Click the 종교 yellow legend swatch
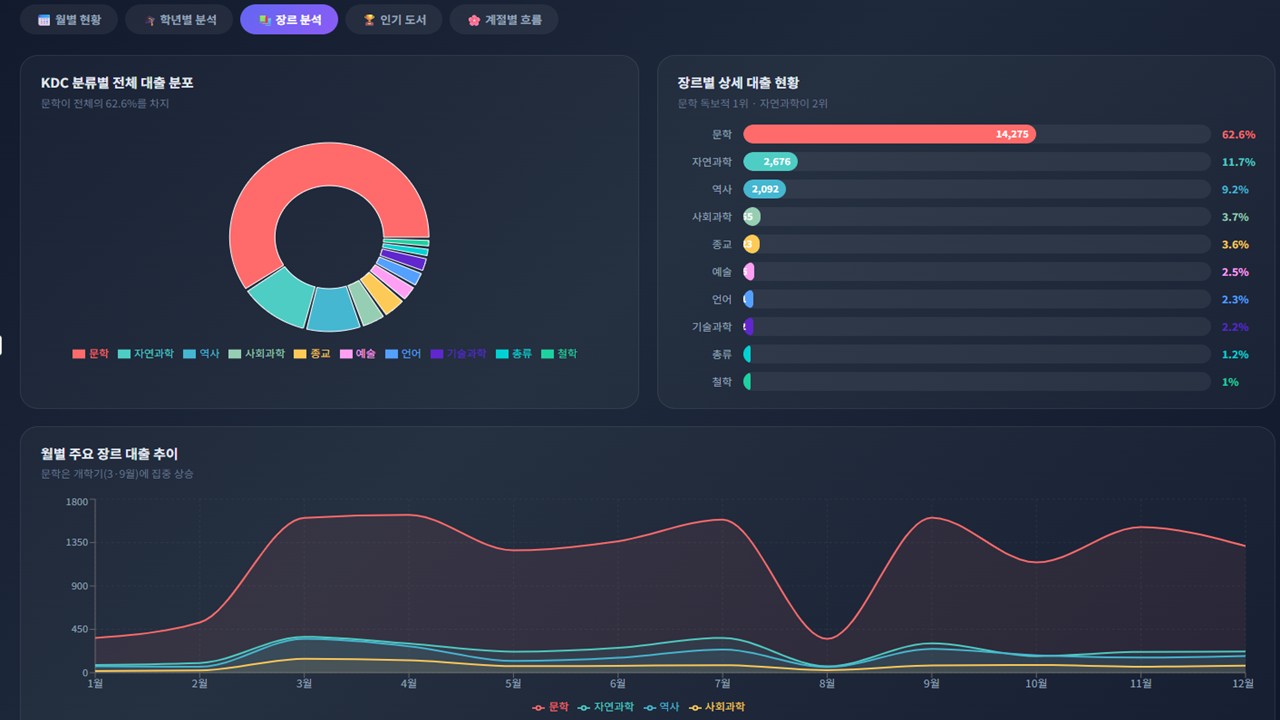Viewport: 1280px width, 720px height. click(x=300, y=354)
